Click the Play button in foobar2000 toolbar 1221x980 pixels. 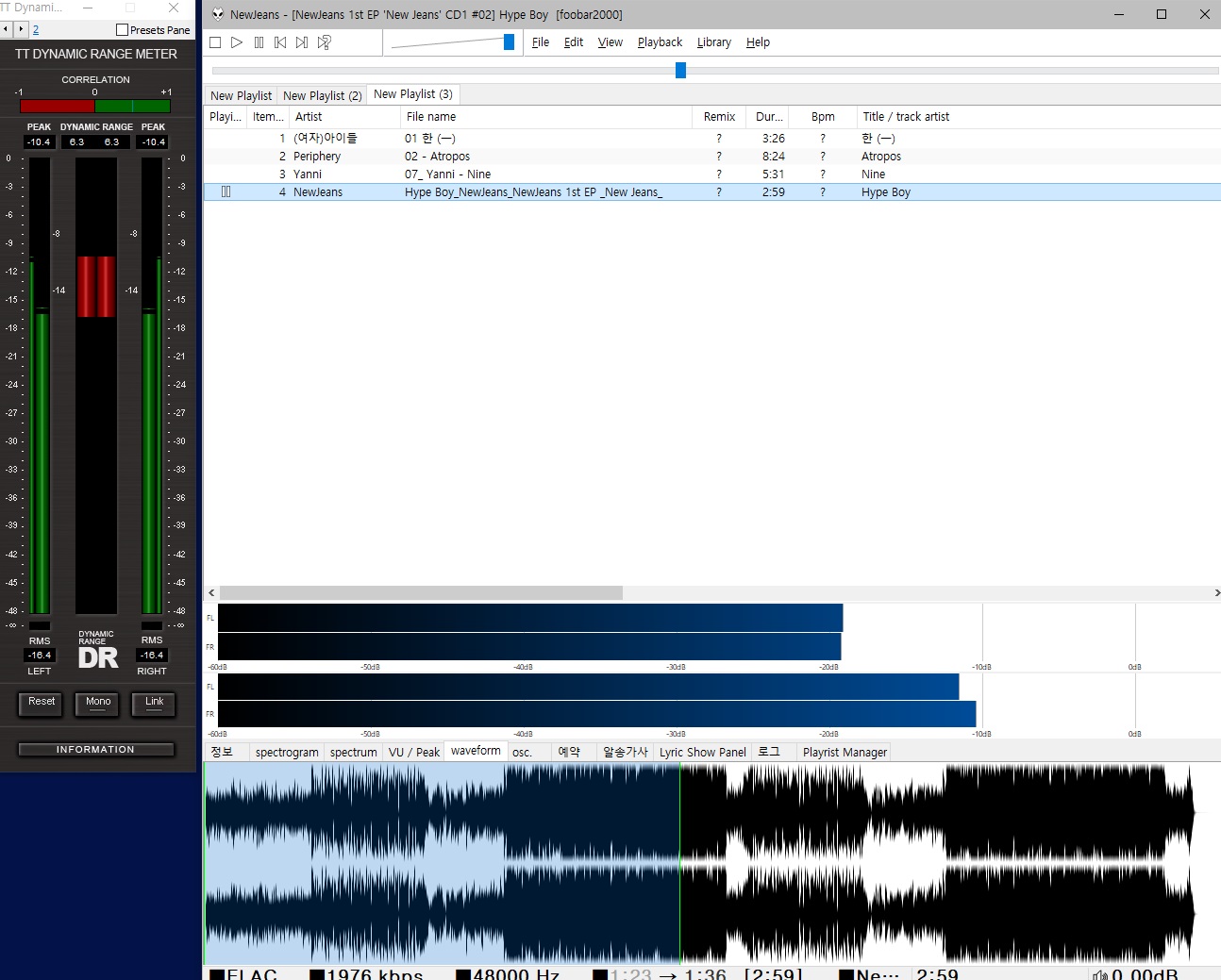click(x=237, y=42)
